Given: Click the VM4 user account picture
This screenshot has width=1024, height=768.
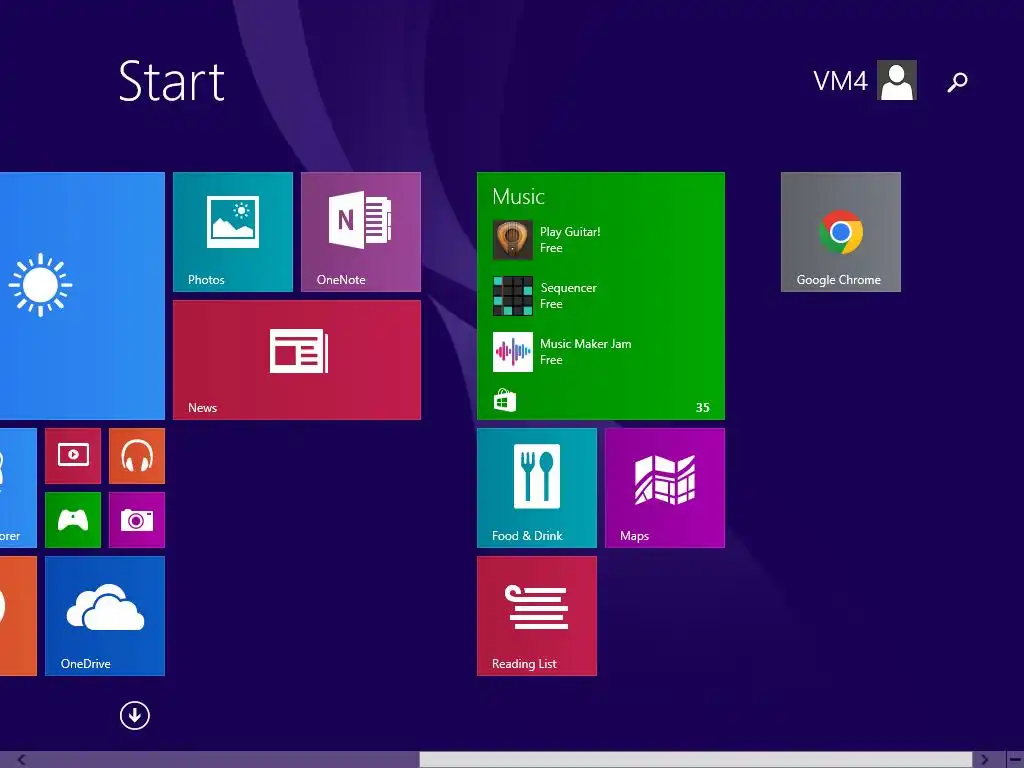Looking at the screenshot, I should tap(897, 80).
